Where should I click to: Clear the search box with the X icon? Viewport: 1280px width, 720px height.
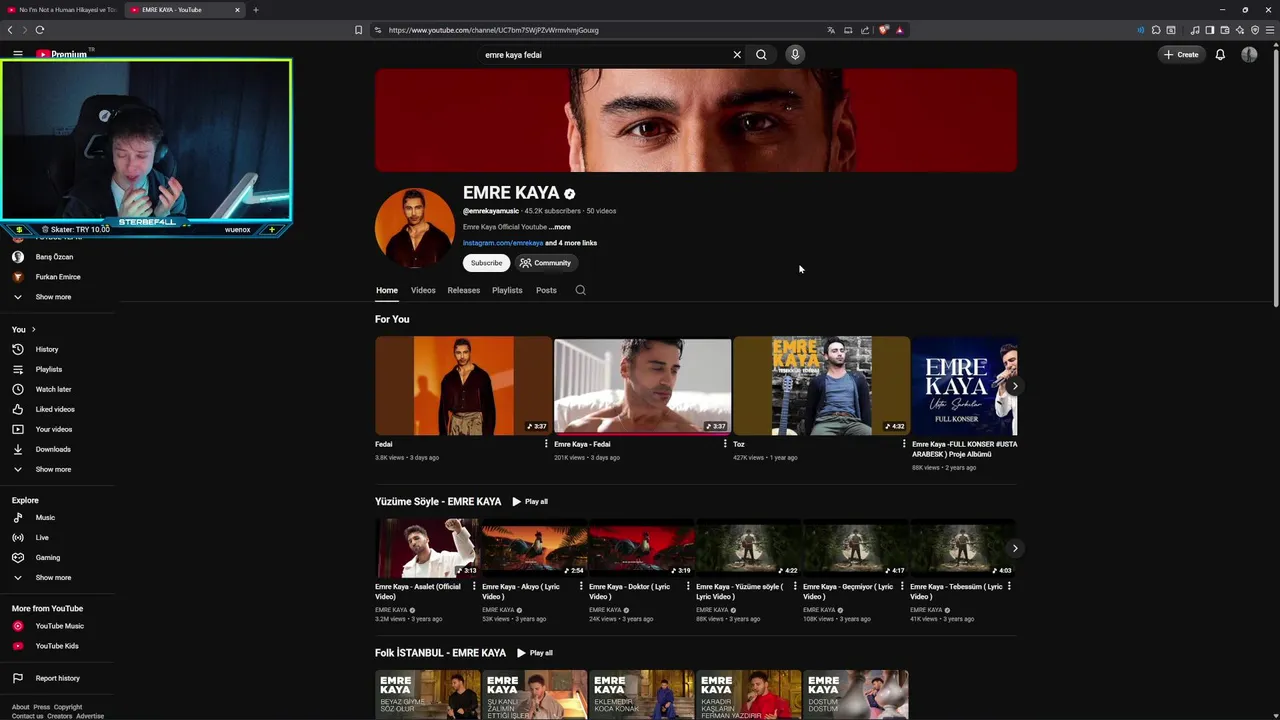click(x=737, y=55)
